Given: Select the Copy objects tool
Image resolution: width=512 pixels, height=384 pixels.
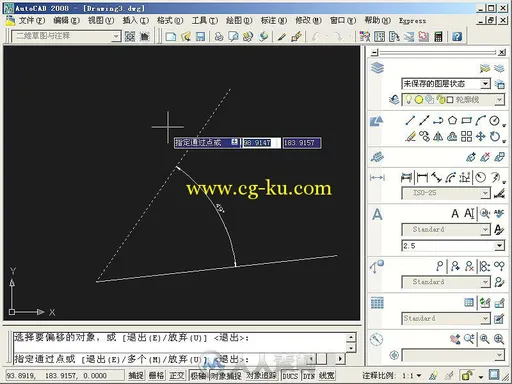Looking at the screenshot, I should [424, 136].
